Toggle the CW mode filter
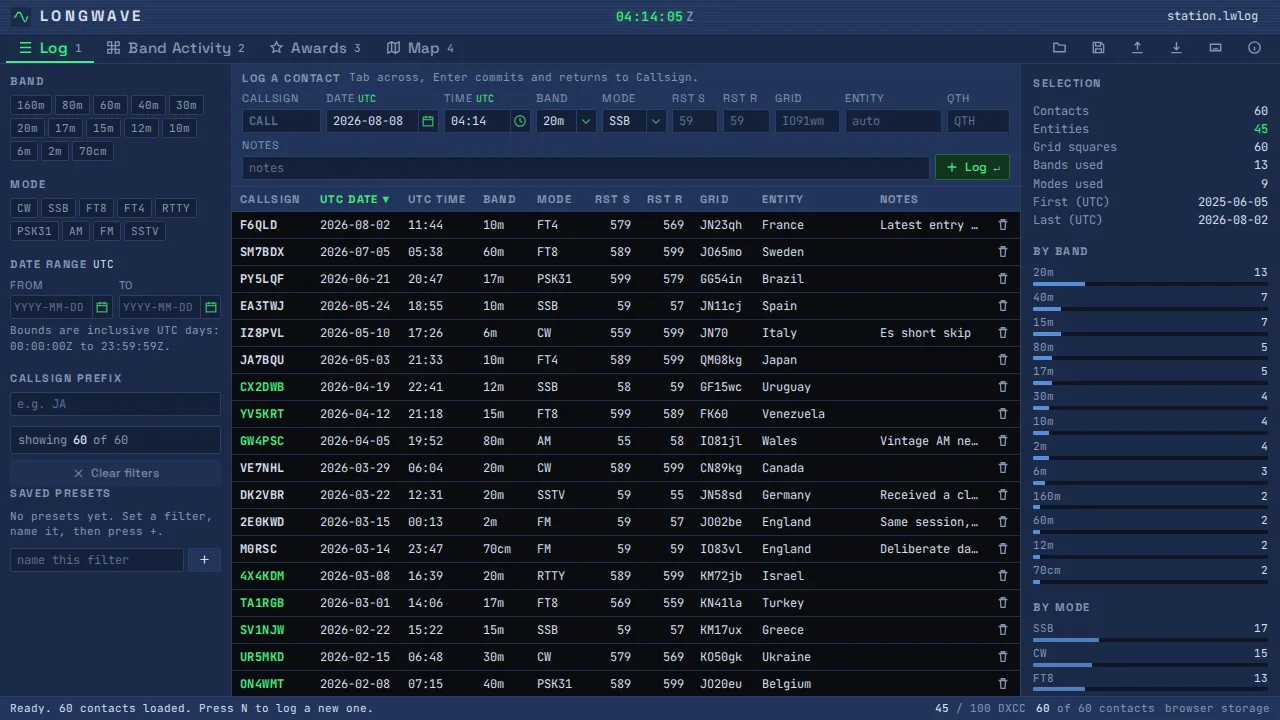The height and width of the screenshot is (720, 1280). click(x=24, y=208)
